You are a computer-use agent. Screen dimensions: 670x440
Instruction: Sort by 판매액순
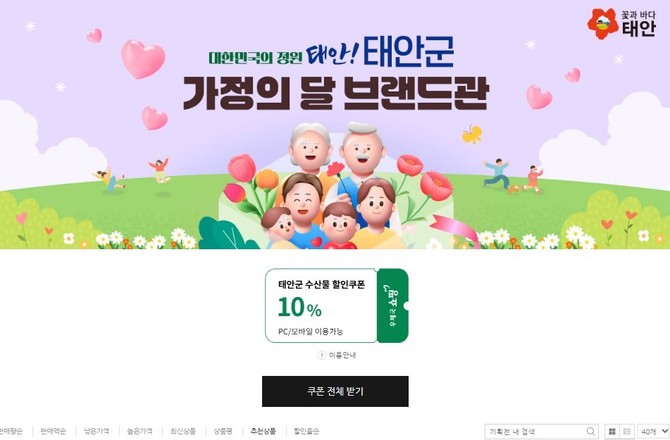click(x=53, y=431)
